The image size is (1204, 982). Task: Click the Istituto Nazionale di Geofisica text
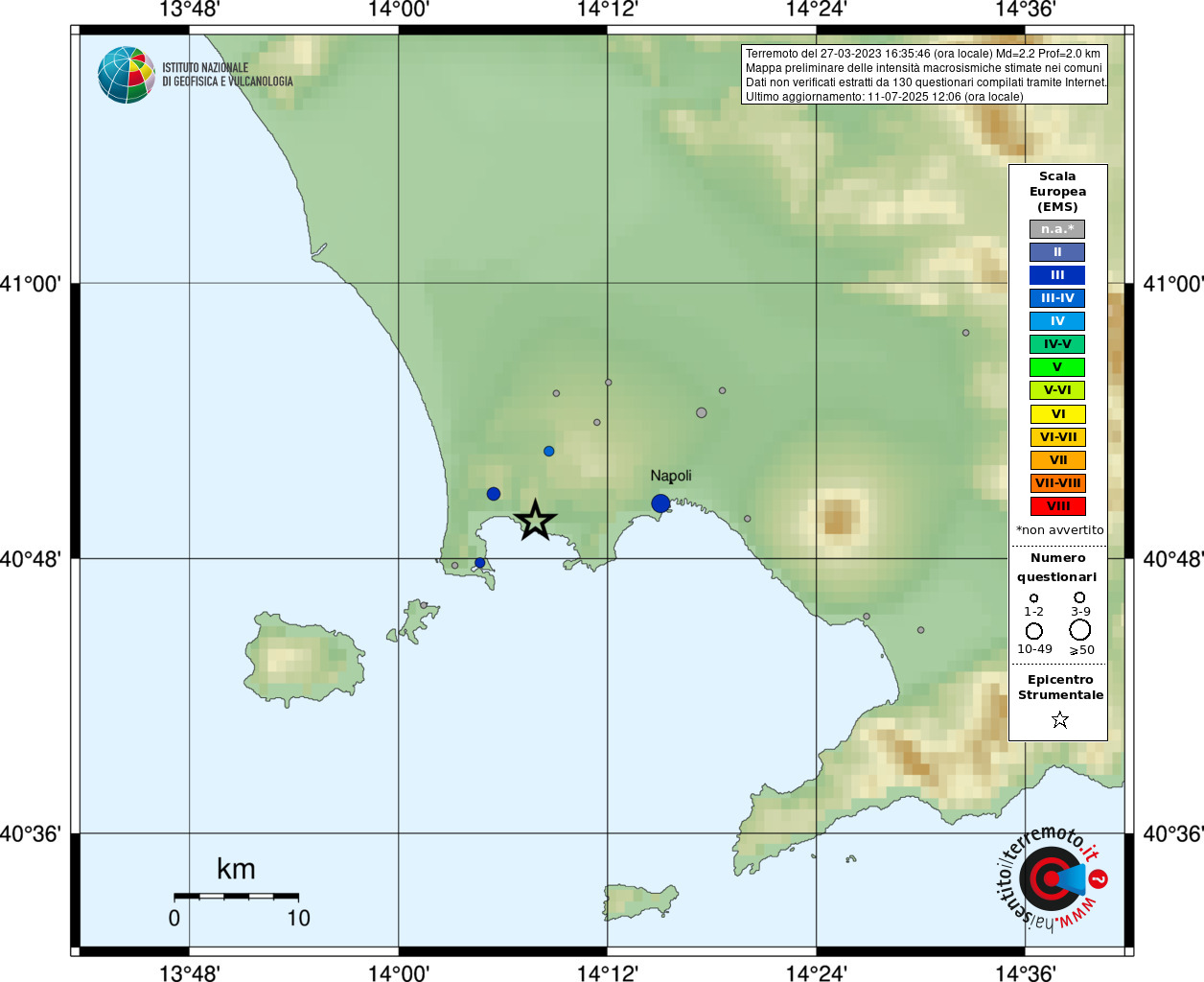click(x=227, y=75)
